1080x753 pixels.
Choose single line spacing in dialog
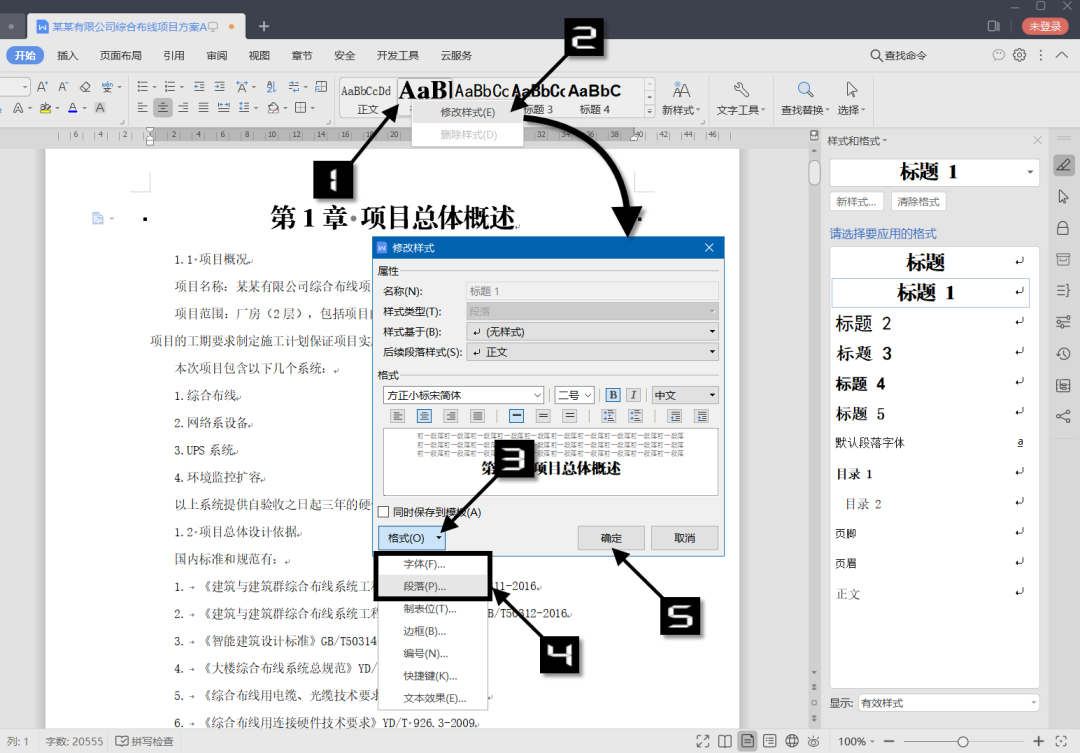tap(517, 416)
